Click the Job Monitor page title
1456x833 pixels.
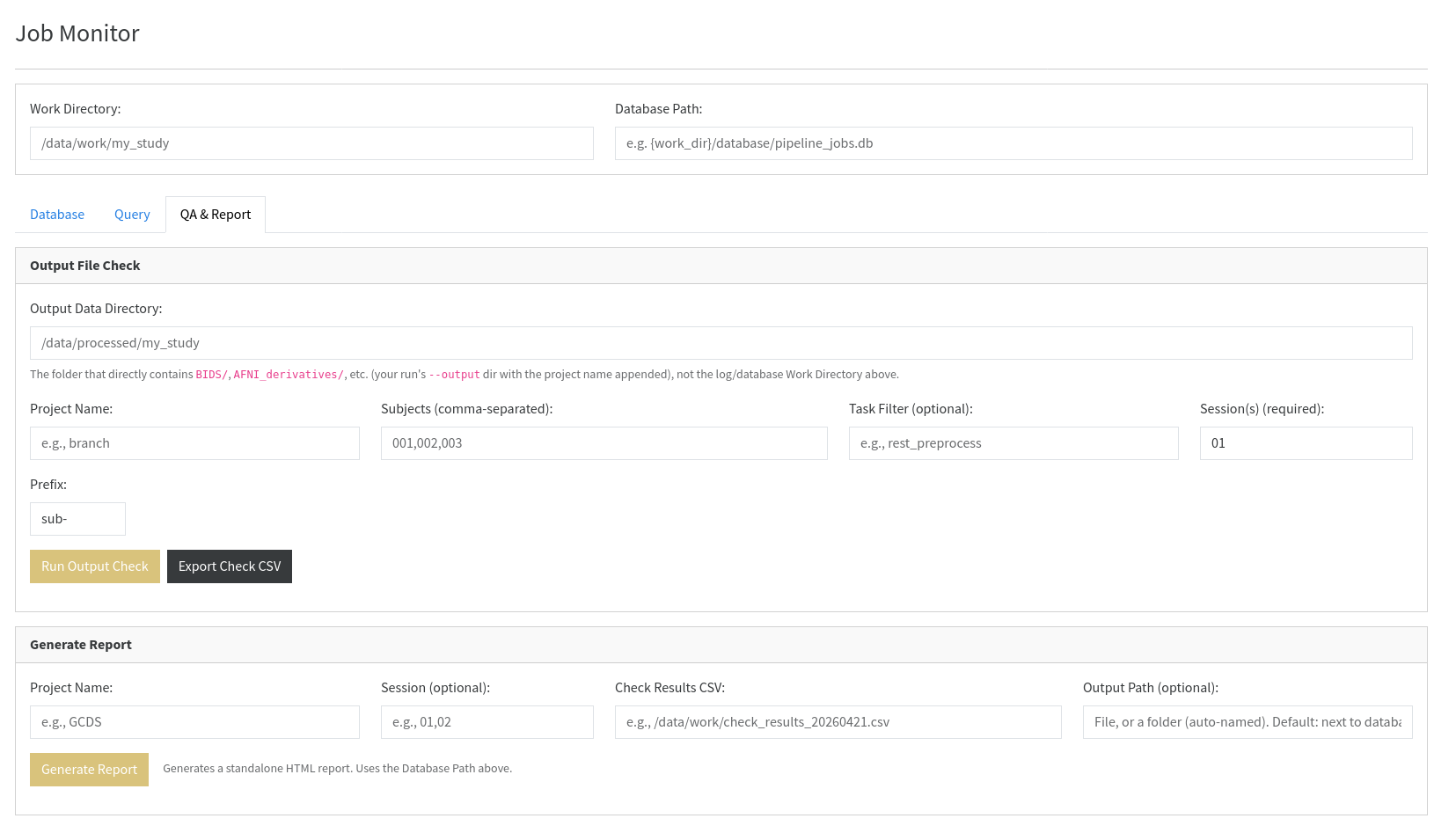click(x=77, y=33)
